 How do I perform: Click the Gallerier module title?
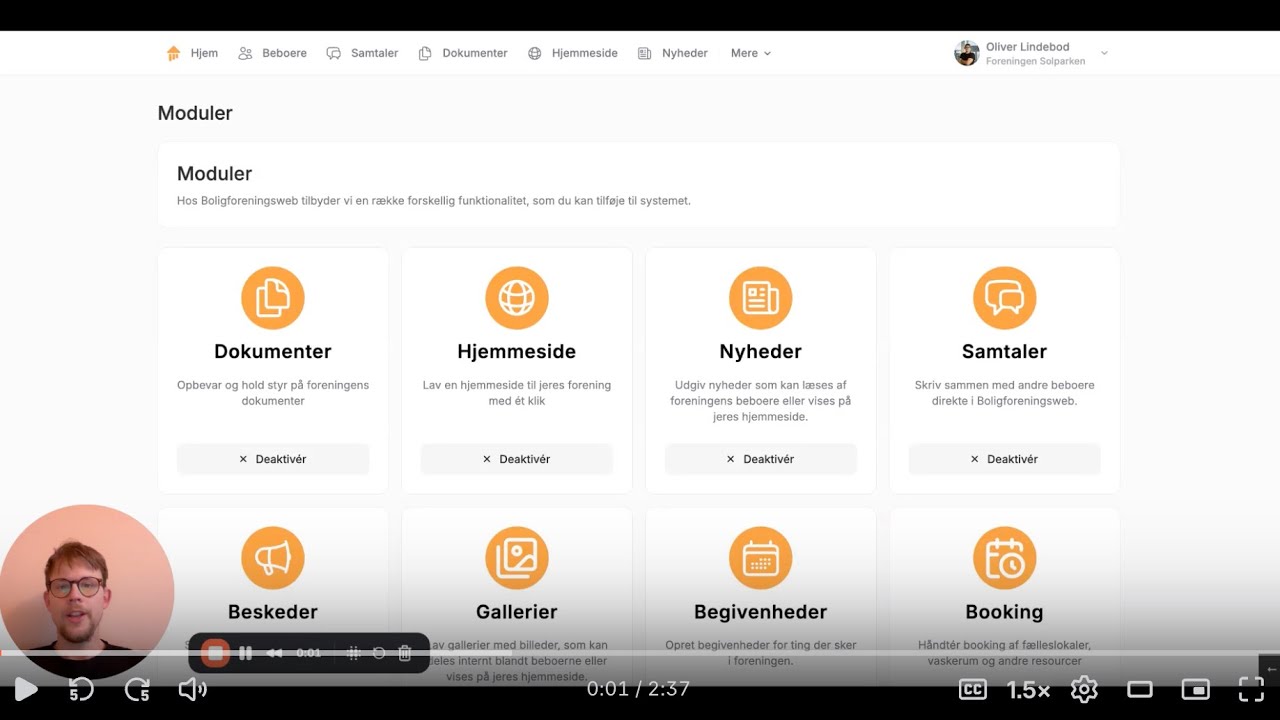pos(517,612)
